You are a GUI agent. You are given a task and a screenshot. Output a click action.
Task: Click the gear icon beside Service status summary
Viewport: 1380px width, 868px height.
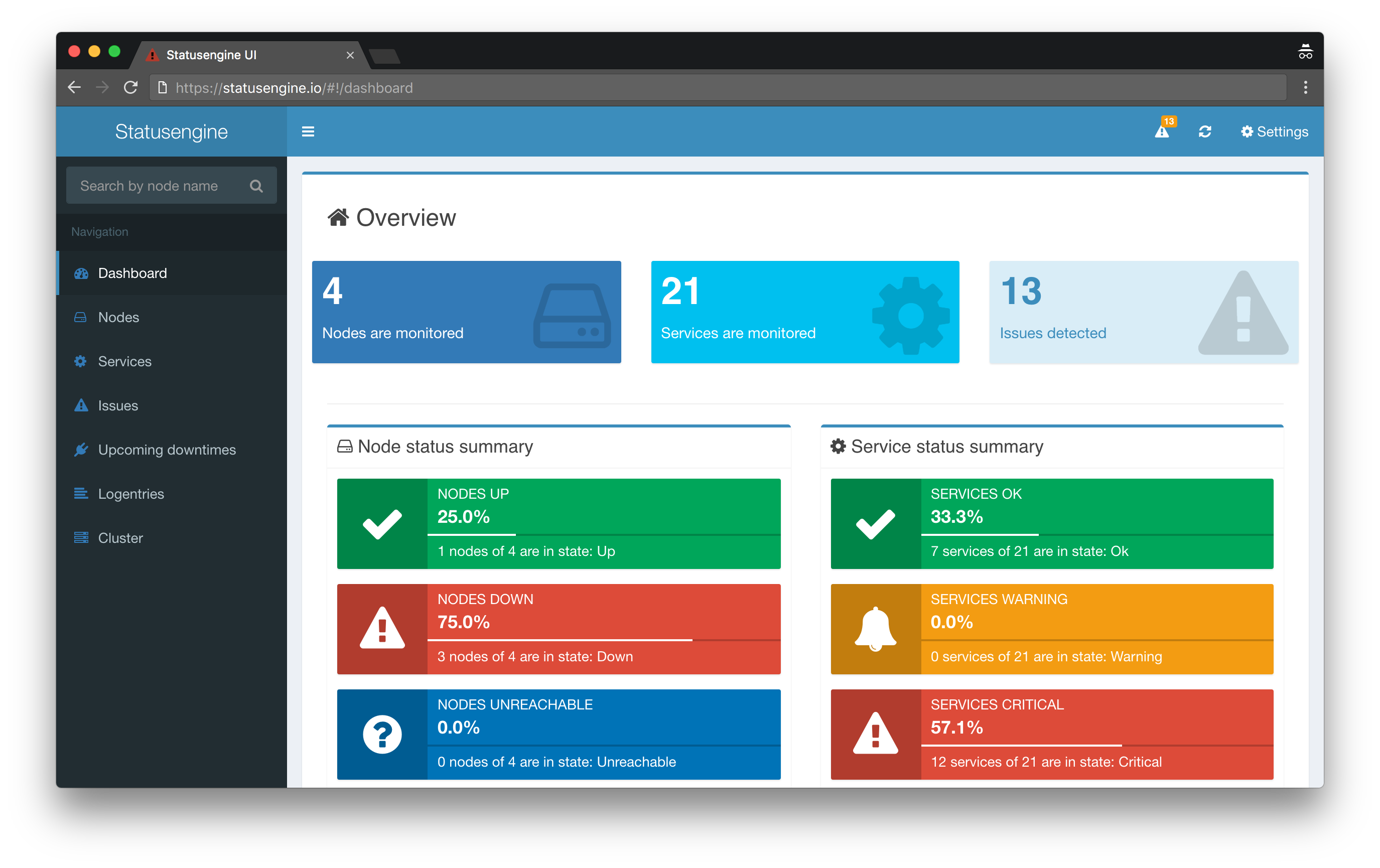(838, 447)
